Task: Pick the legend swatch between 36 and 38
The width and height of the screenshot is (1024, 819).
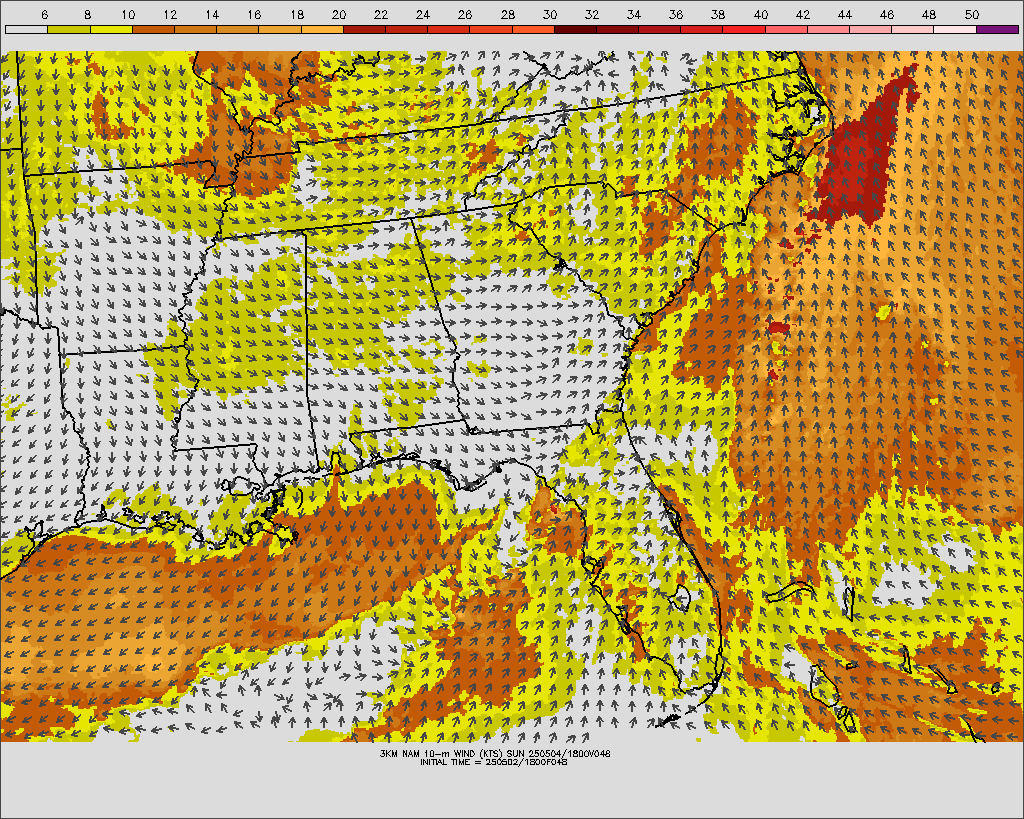Action: tap(702, 29)
